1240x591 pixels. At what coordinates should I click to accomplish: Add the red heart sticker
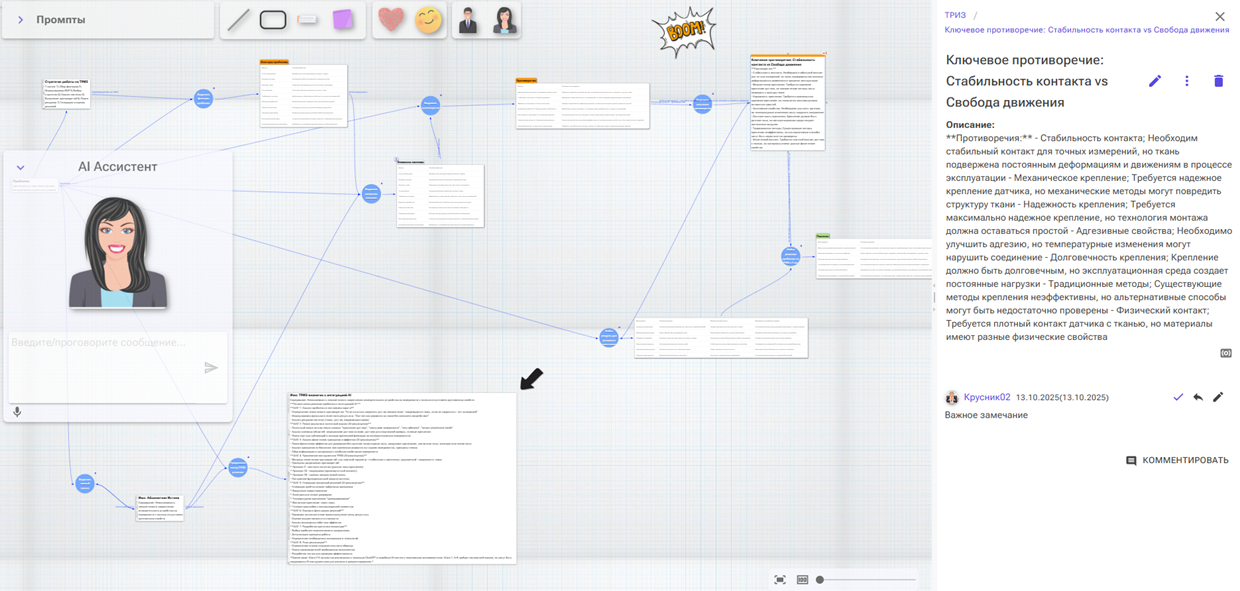pos(391,20)
